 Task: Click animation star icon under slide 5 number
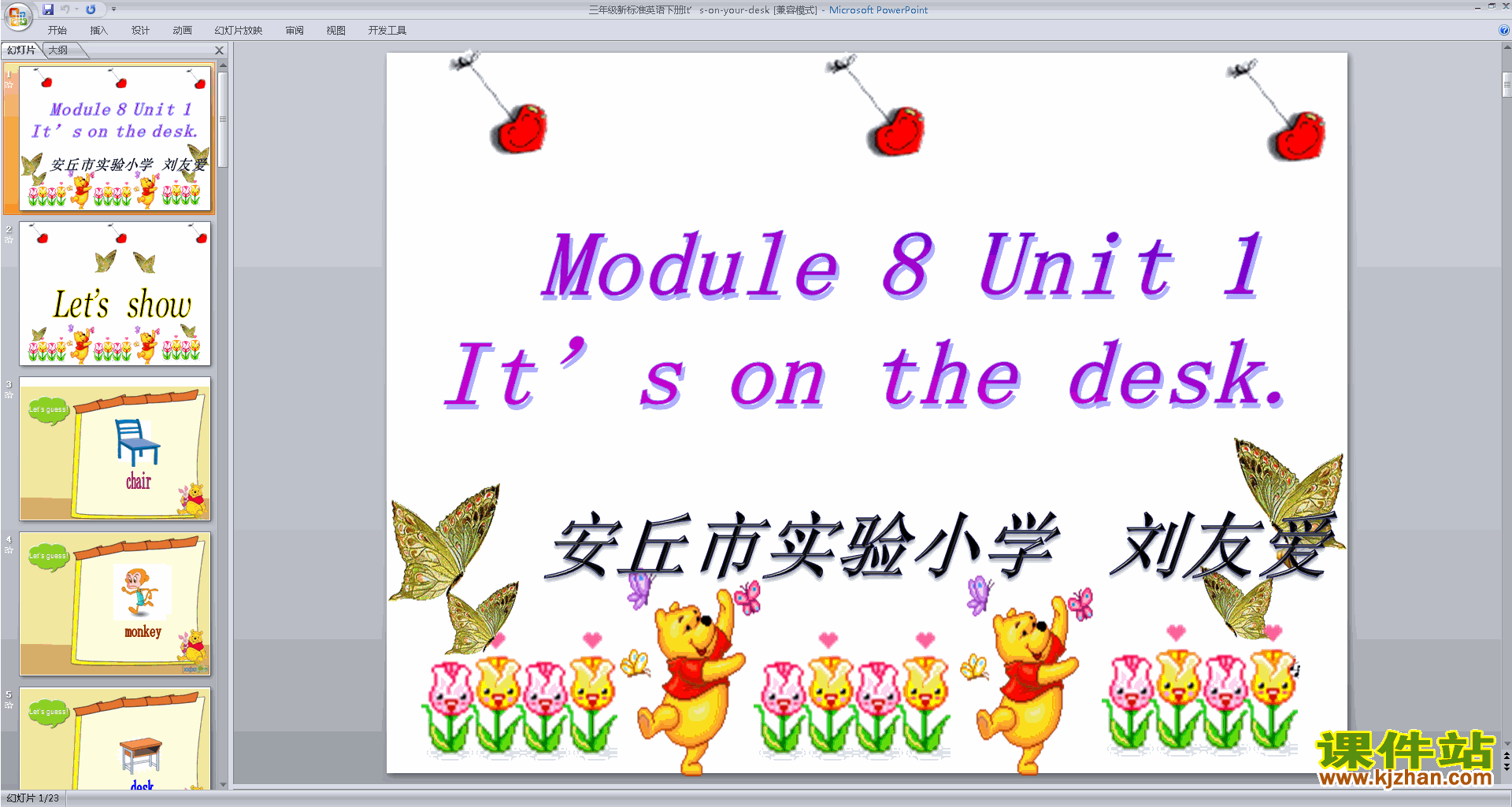click(9, 705)
